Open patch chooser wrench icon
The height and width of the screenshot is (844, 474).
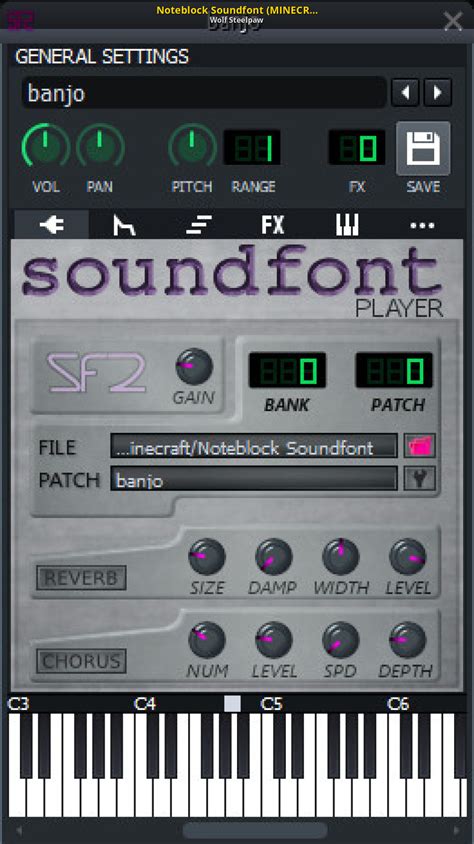click(420, 478)
